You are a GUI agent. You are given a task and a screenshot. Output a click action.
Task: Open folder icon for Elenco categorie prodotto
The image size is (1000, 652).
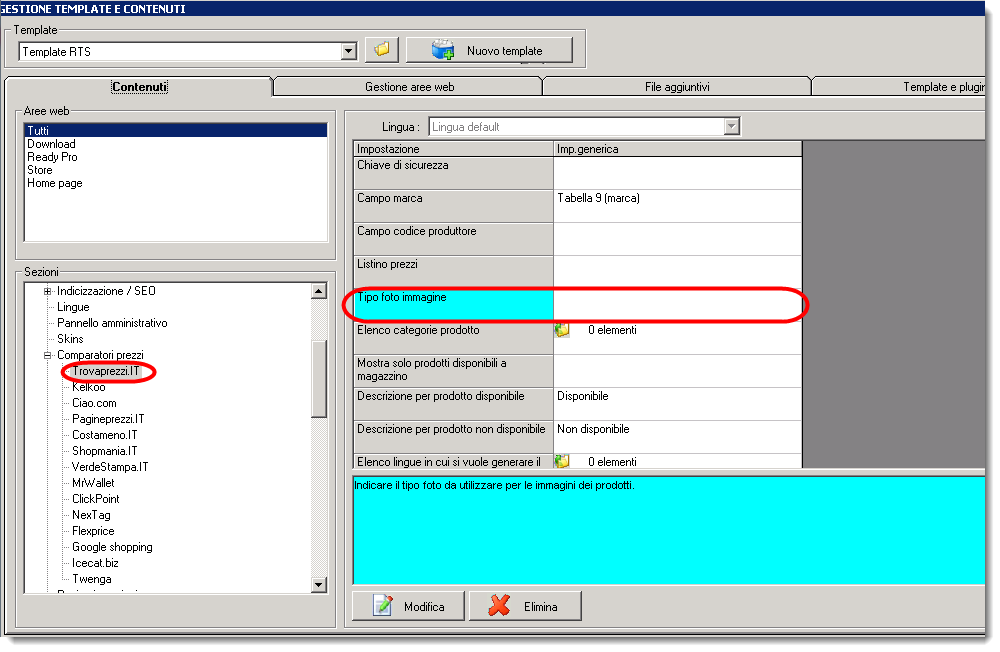[x=562, y=330]
